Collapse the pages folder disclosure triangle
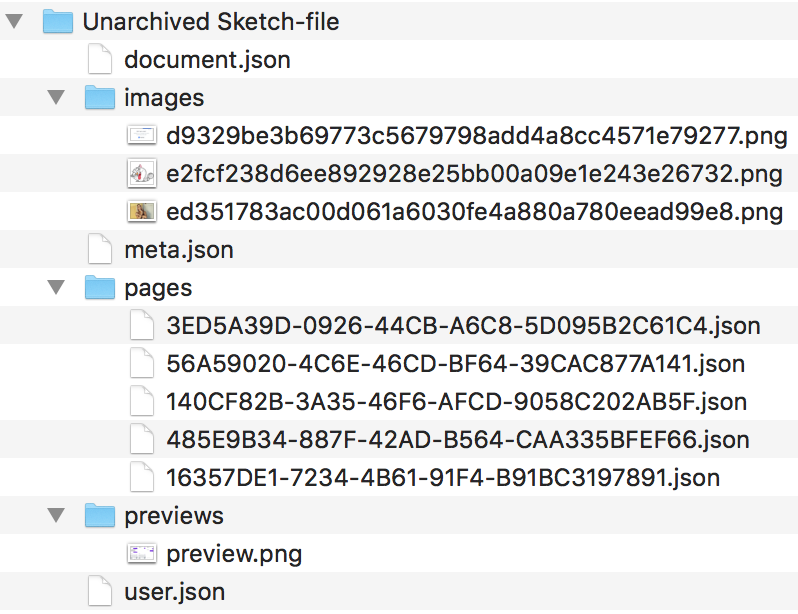798x614 pixels. click(56, 287)
